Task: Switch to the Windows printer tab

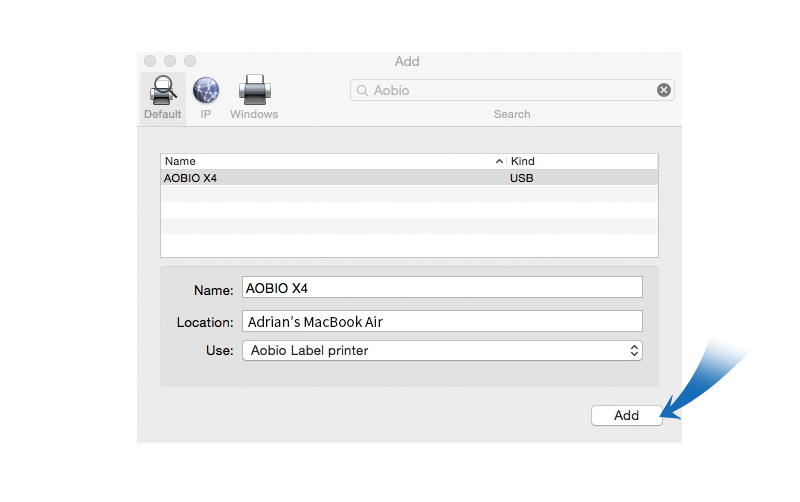Action: 254,98
